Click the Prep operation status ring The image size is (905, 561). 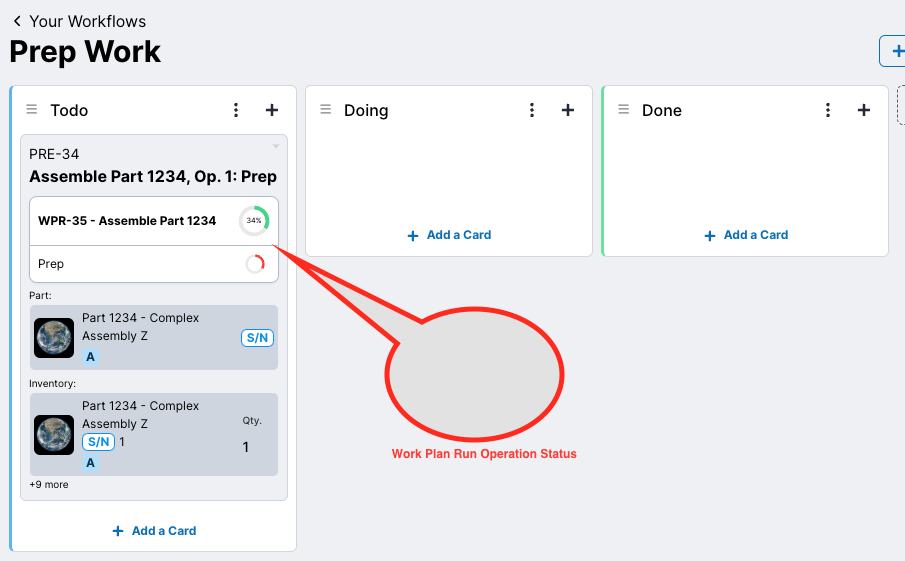click(255, 264)
